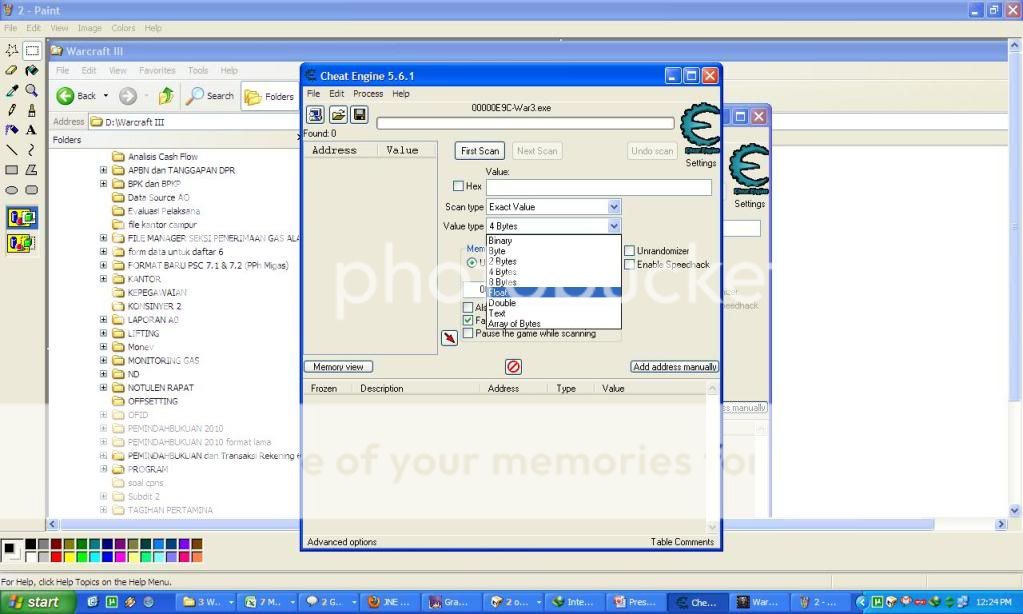1023x614 pixels.
Task: Toggle the Unrandomizer checkbox
Action: pos(629,251)
